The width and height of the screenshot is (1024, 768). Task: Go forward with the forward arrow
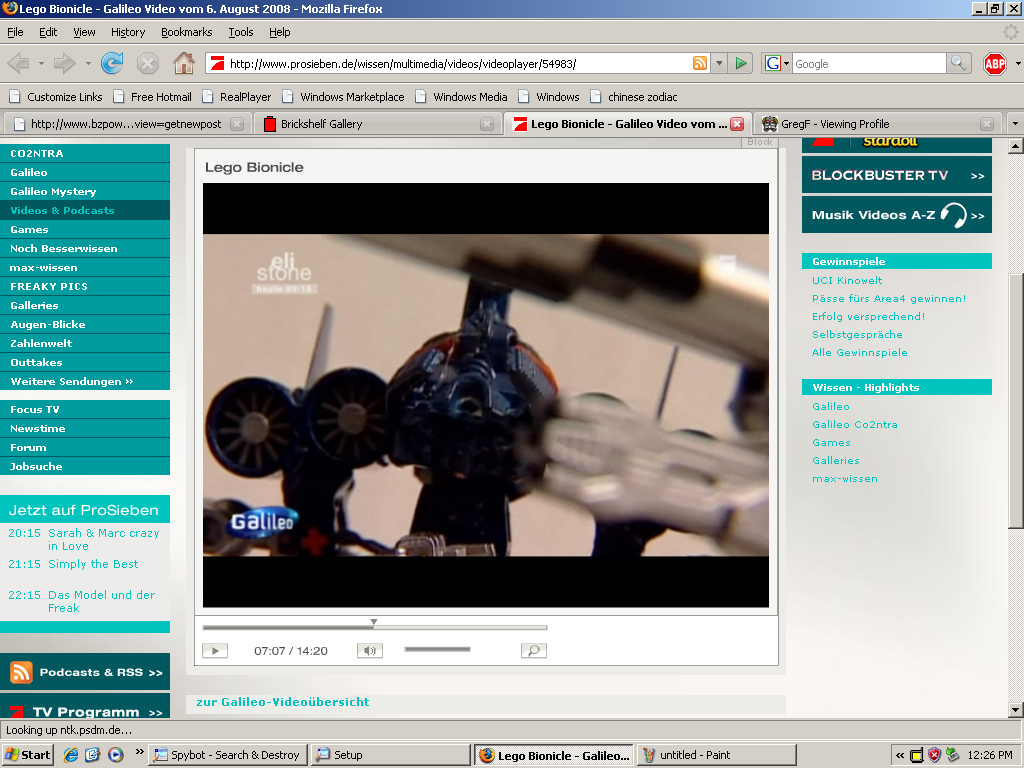click(65, 64)
